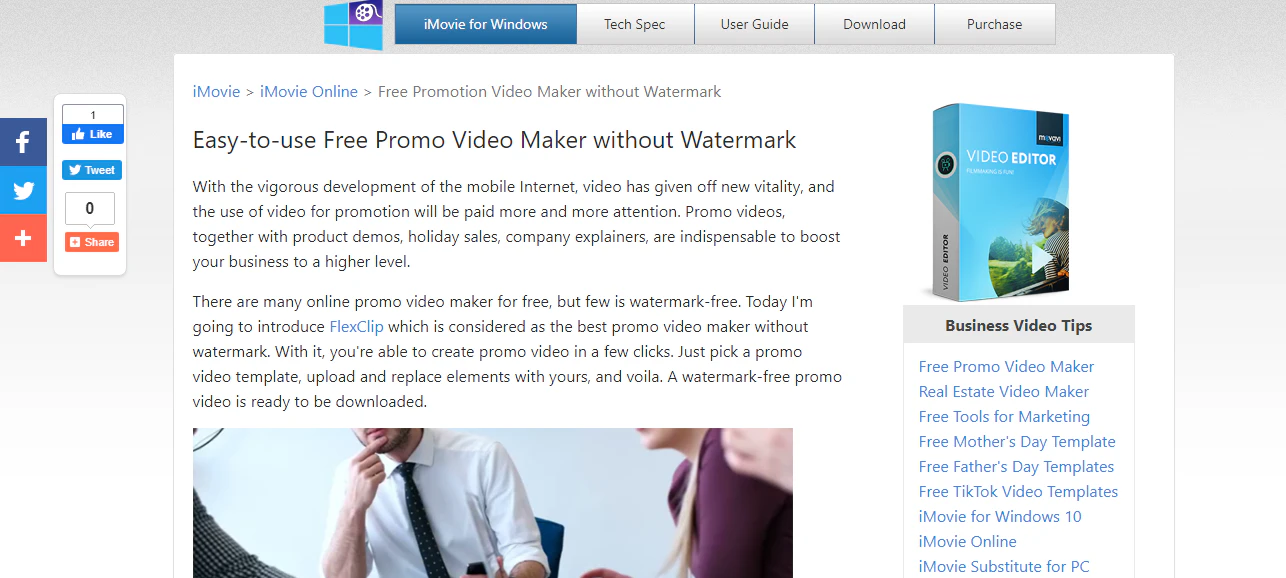The height and width of the screenshot is (578, 1286).
Task: Share on the Twitter sidebar icon
Action: [23, 190]
